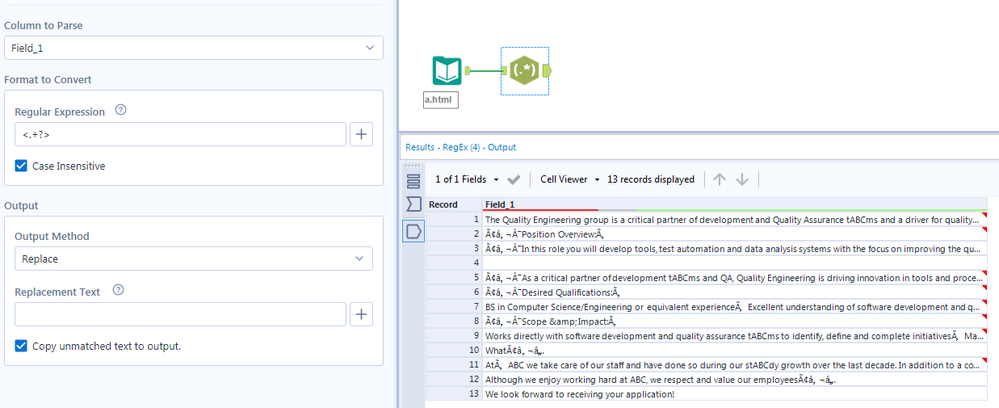Click the Record column header
The height and width of the screenshot is (408, 999).
454,205
